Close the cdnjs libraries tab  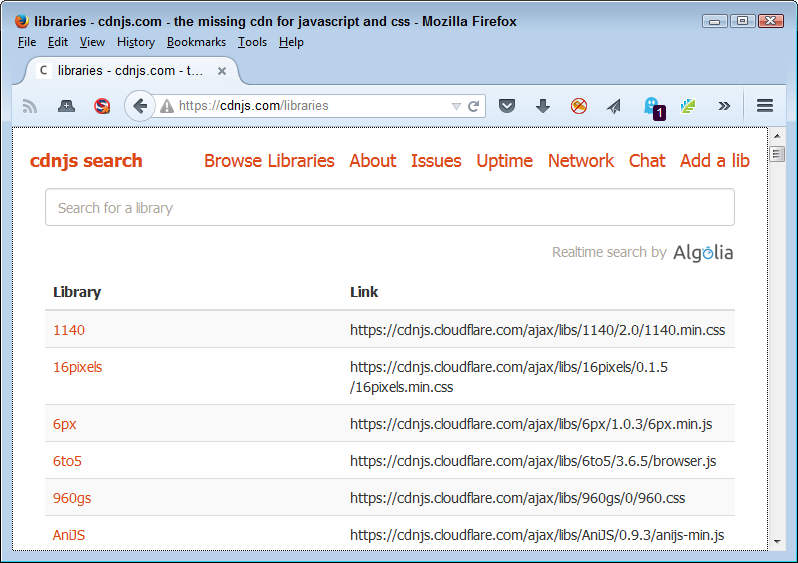point(222,71)
